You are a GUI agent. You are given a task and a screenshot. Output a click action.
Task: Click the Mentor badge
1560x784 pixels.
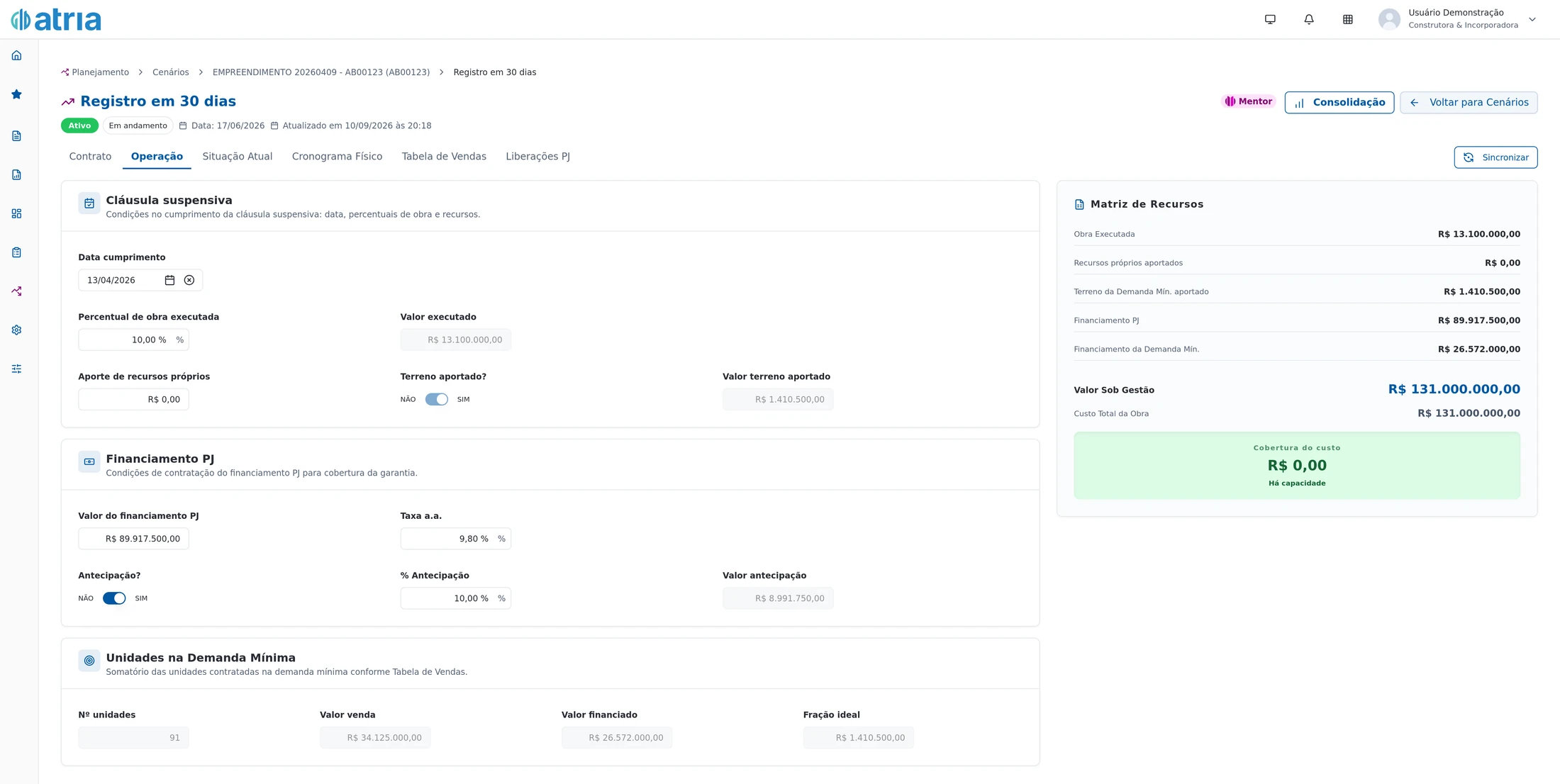click(x=1249, y=101)
